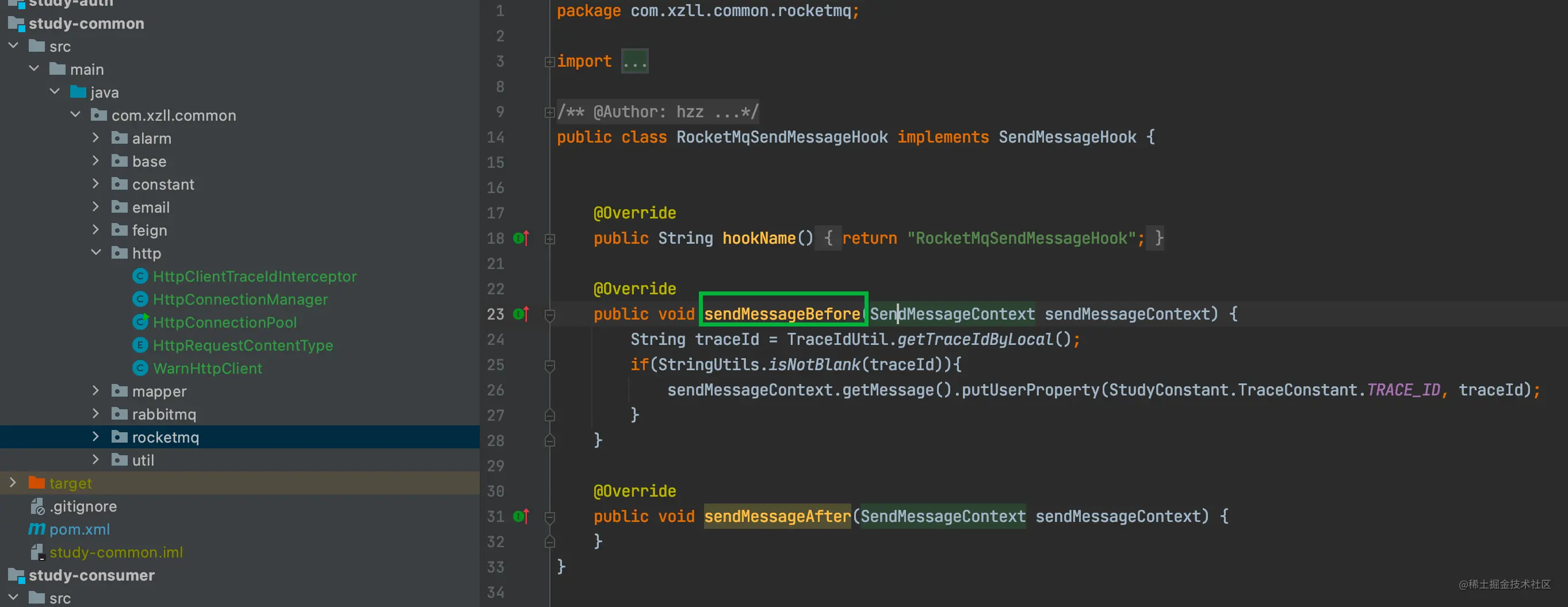Select the .gitignore file
The width and height of the screenshot is (1568, 607).
83,506
